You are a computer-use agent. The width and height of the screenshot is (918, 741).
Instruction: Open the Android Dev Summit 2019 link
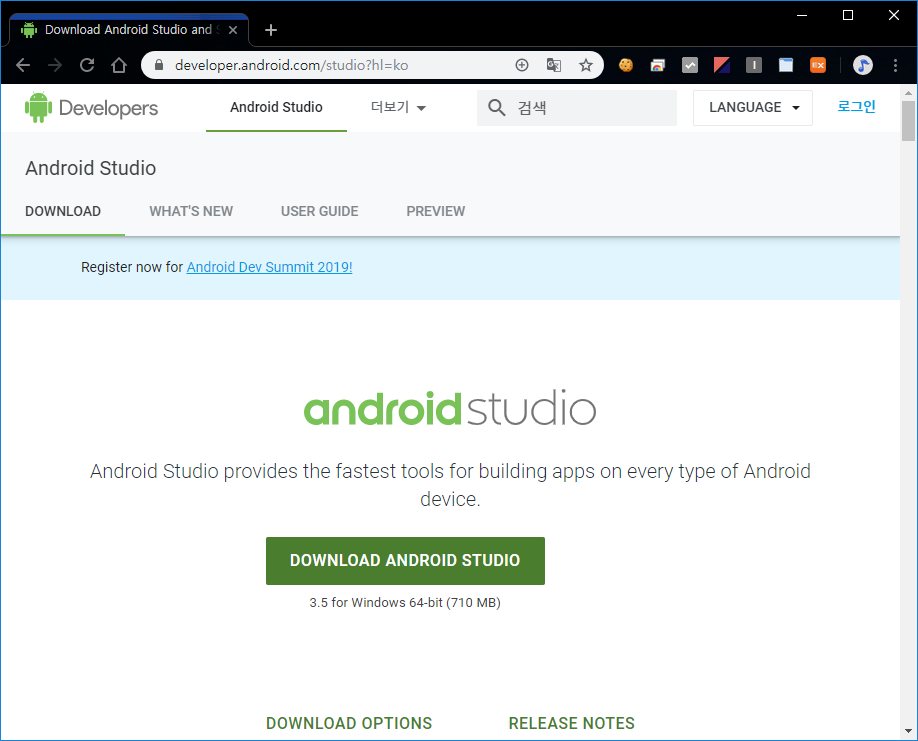tap(269, 267)
